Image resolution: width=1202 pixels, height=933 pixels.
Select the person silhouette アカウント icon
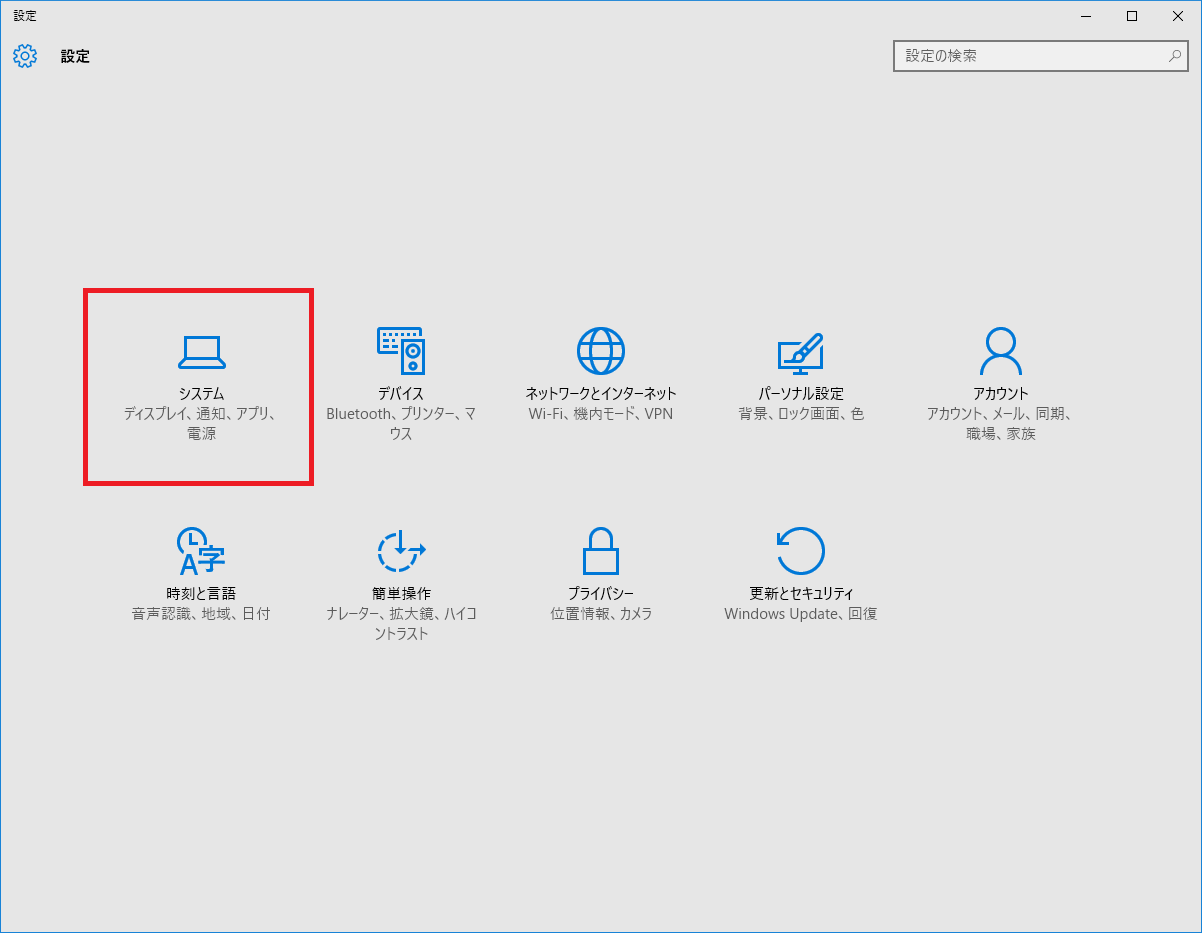point(1000,351)
